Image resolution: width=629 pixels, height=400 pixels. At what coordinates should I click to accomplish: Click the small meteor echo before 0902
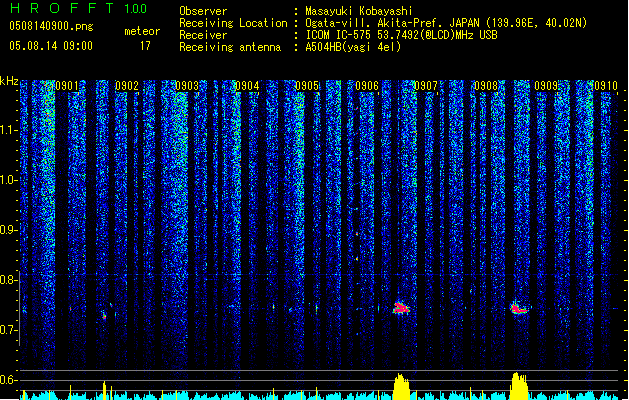point(104,316)
